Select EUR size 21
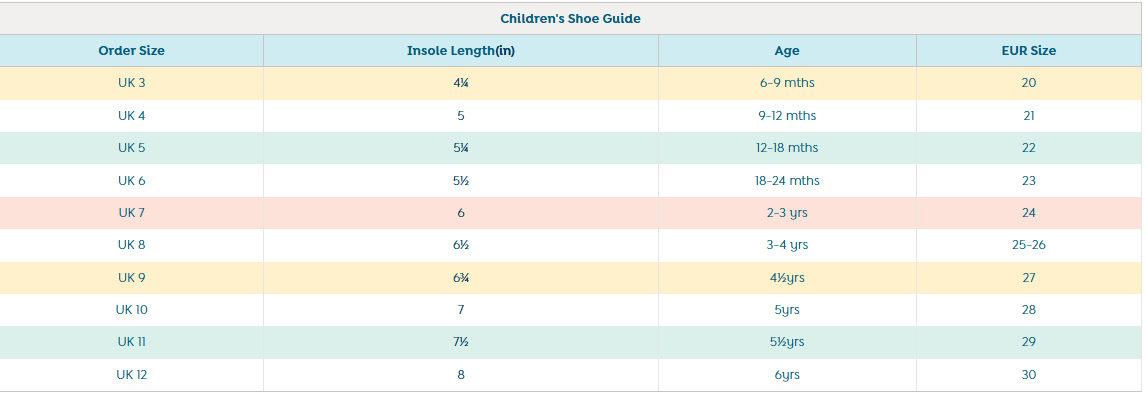Image resolution: width=1146 pixels, height=398 pixels. (x=1028, y=115)
